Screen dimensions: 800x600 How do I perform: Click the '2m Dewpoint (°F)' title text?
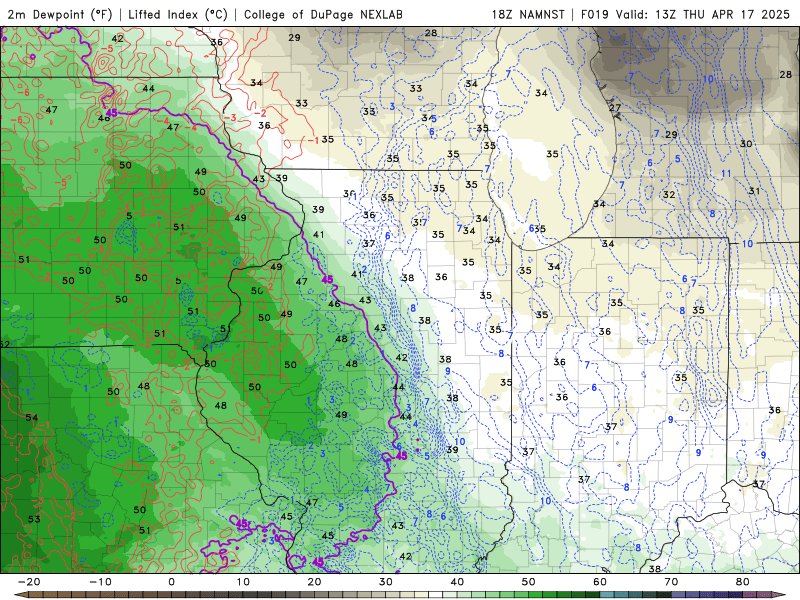click(x=60, y=14)
